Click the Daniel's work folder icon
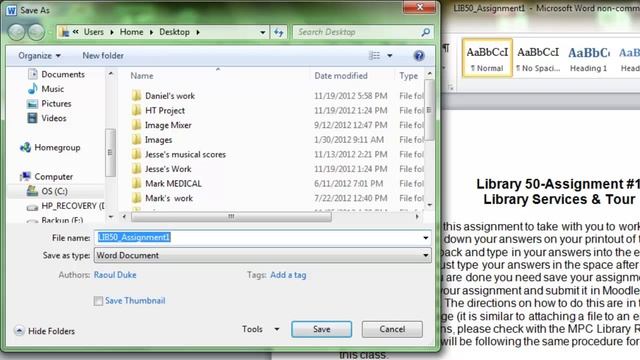The image size is (640, 360). pyautogui.click(x=136, y=96)
